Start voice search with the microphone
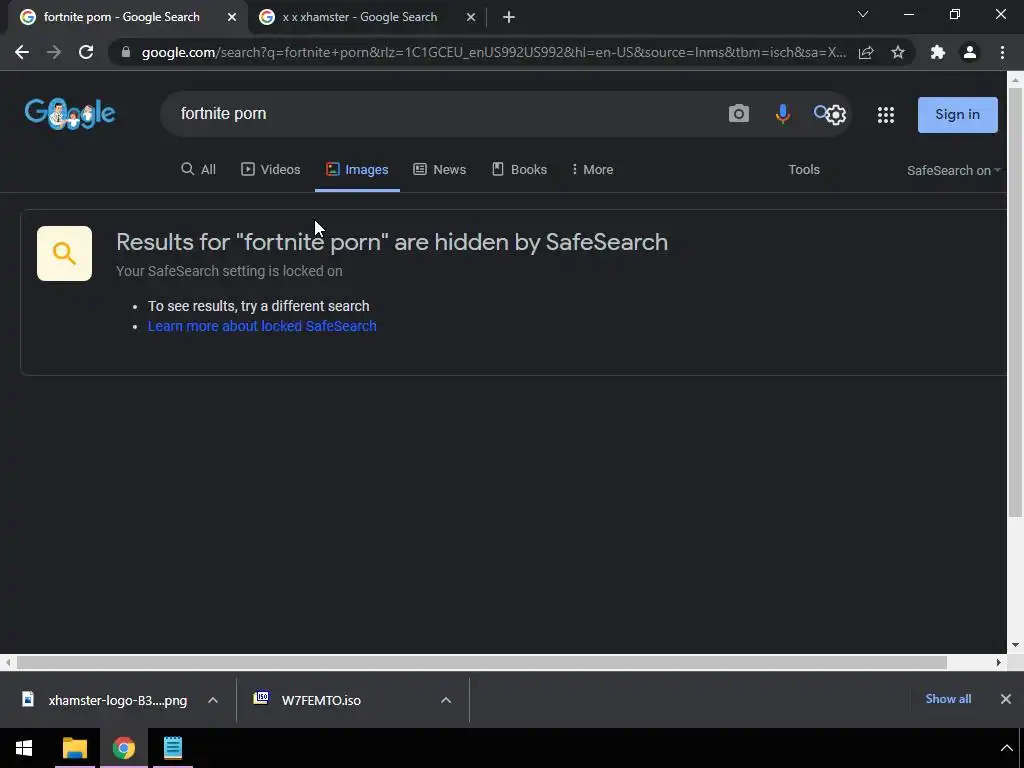The width and height of the screenshot is (1024, 768). pyautogui.click(x=782, y=114)
